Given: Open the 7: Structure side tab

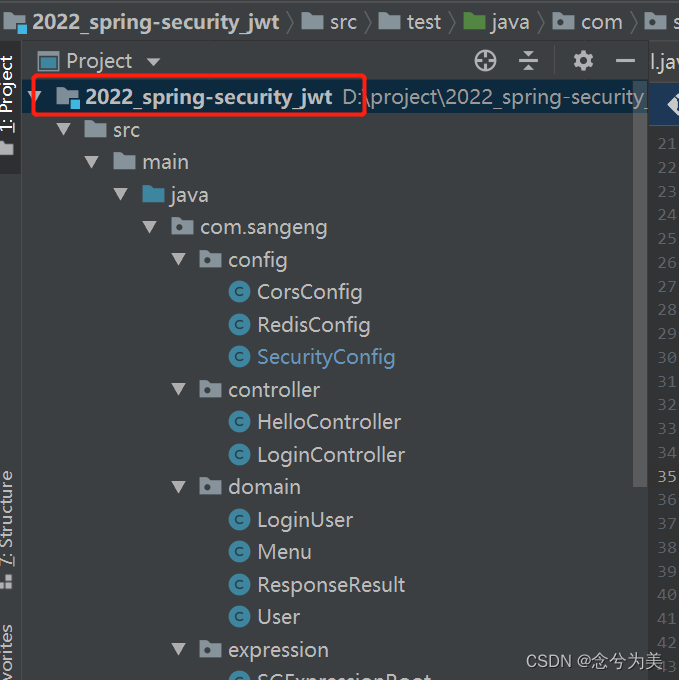Looking at the screenshot, I should pos(7,528).
